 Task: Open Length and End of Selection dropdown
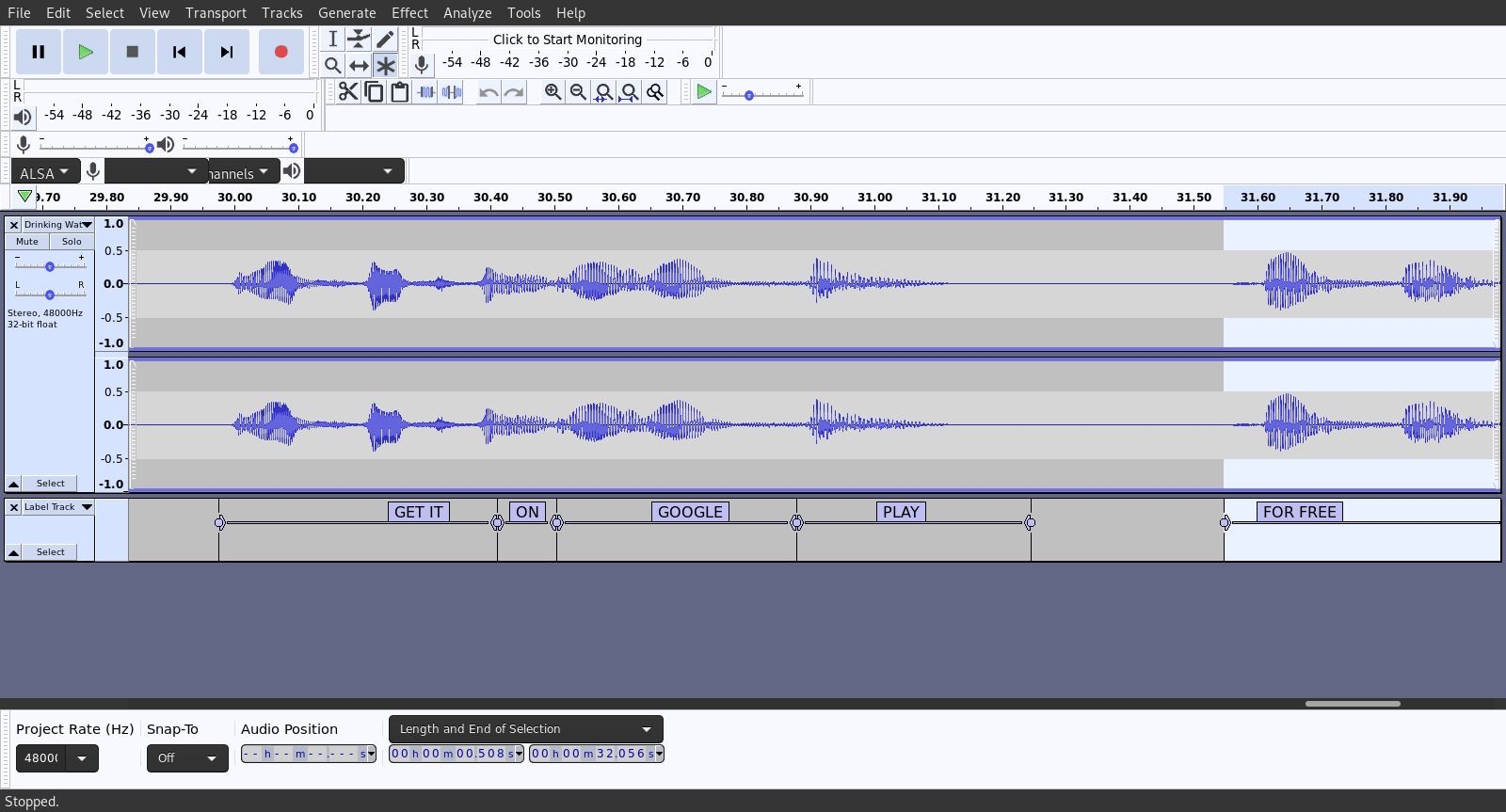coord(526,729)
